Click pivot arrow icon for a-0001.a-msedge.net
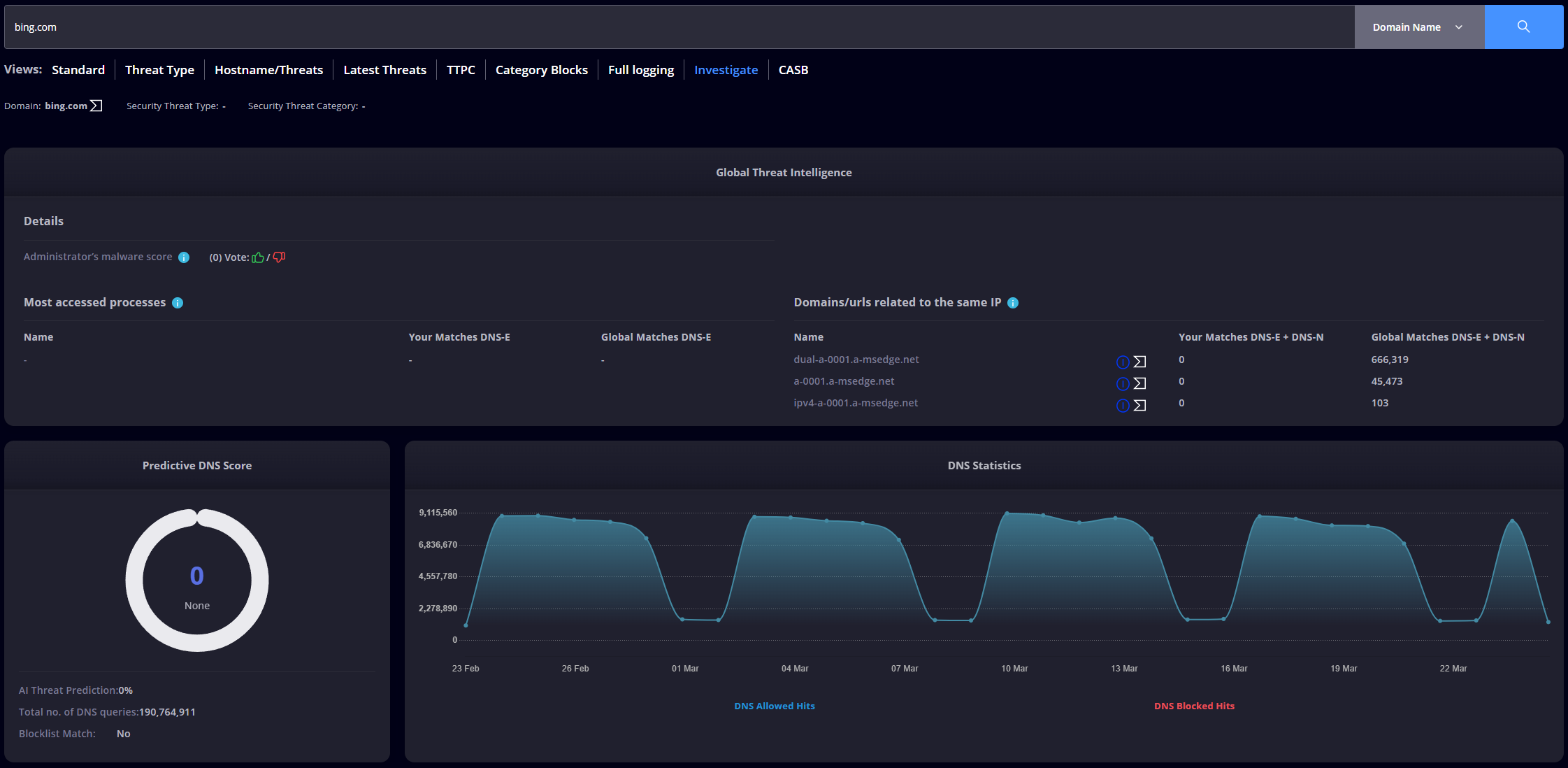Screen dimensions: 1568x768 [1139, 383]
